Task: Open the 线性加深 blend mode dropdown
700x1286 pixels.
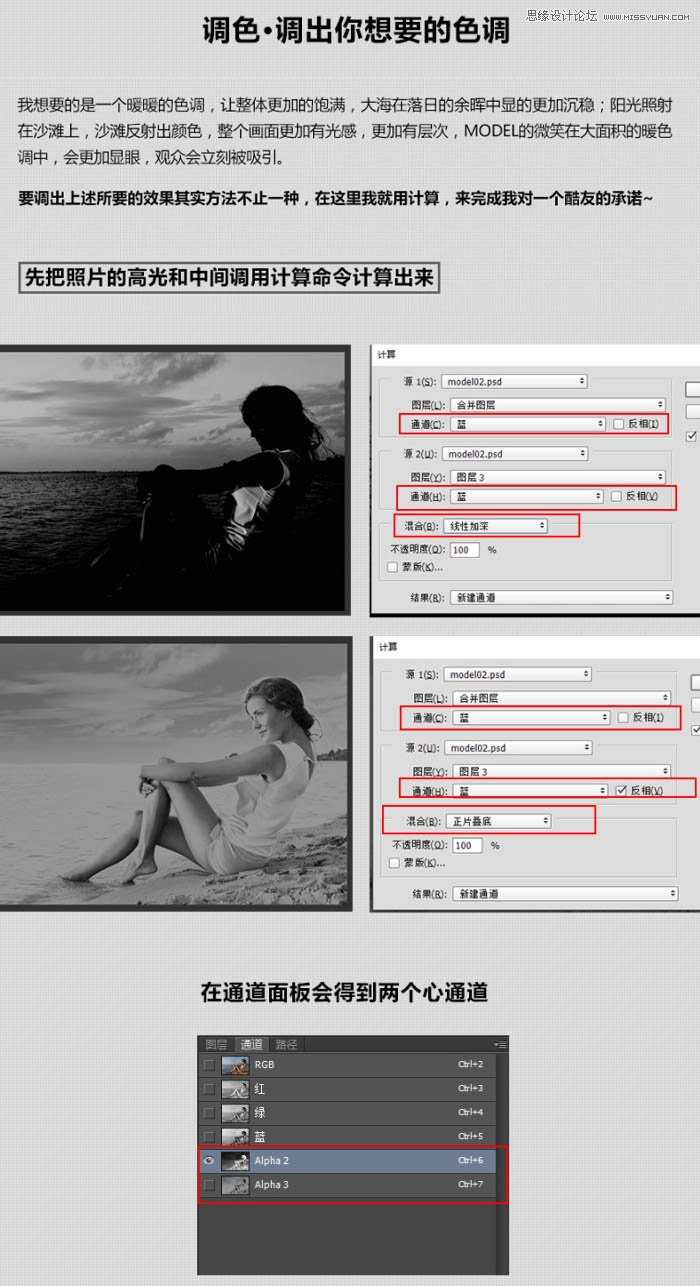Action: click(496, 525)
